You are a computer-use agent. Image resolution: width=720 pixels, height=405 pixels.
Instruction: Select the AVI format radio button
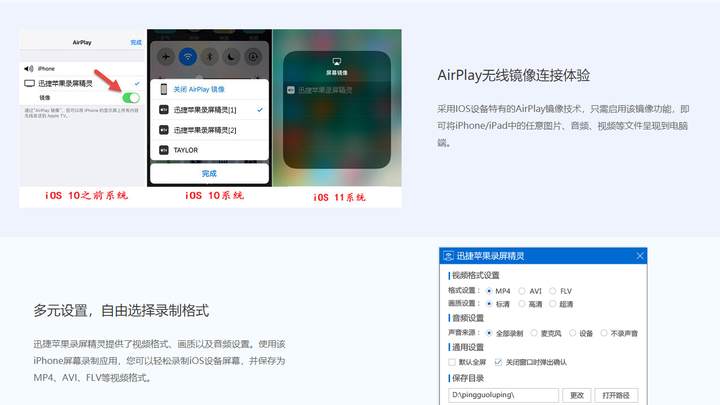(522, 291)
